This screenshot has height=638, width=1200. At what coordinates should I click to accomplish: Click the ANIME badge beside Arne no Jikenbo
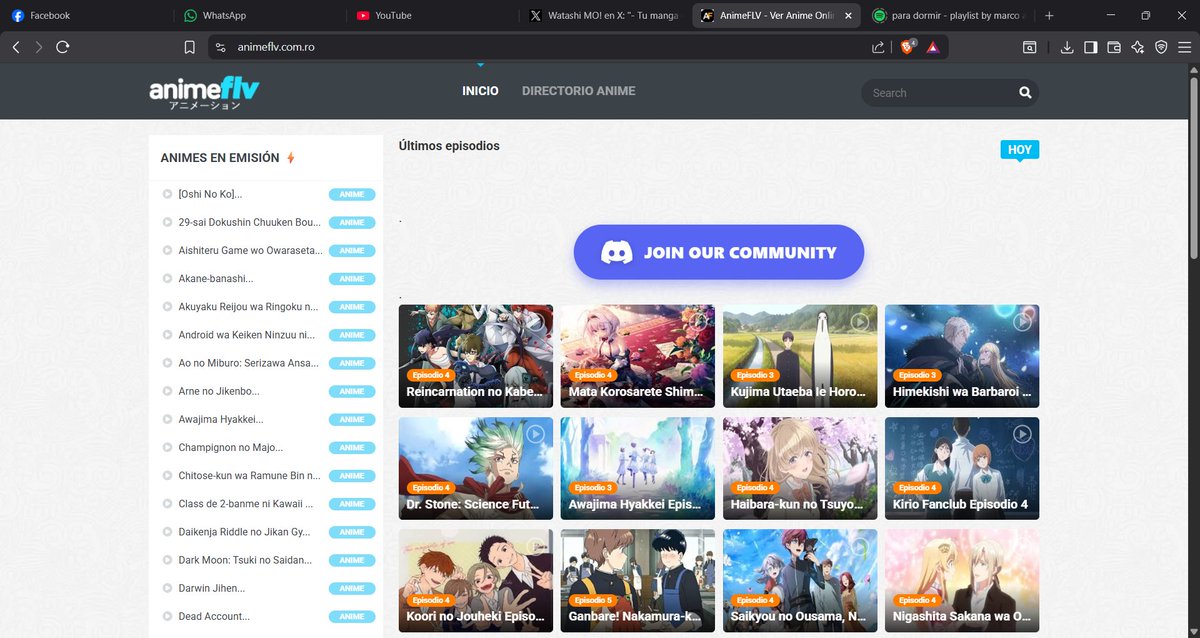click(352, 391)
